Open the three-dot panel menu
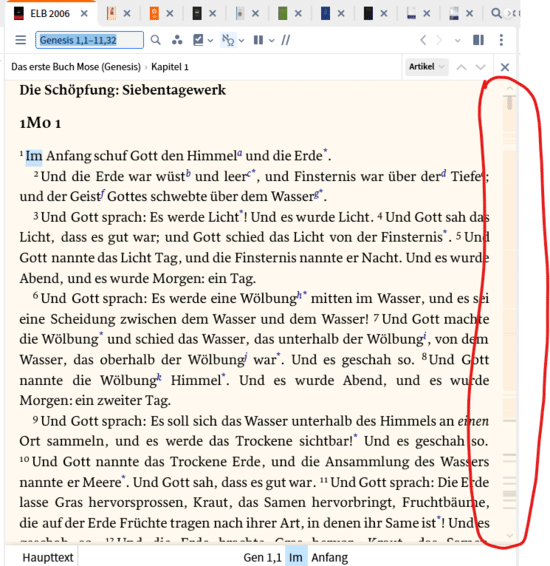Viewport: 550px width, 566px height. pyautogui.click(x=501, y=40)
